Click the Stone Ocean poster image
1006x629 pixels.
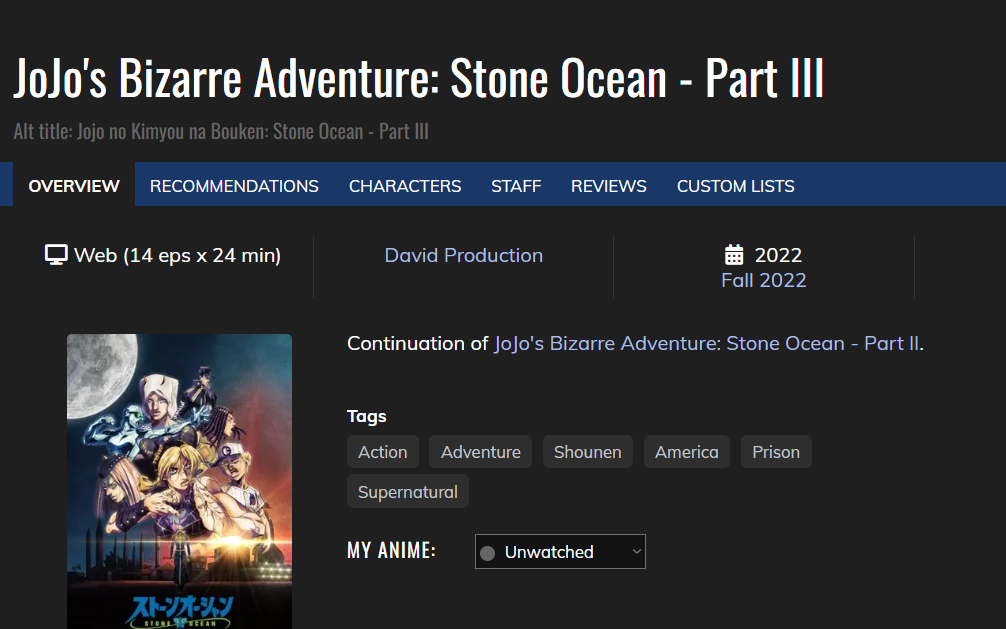tap(179, 481)
